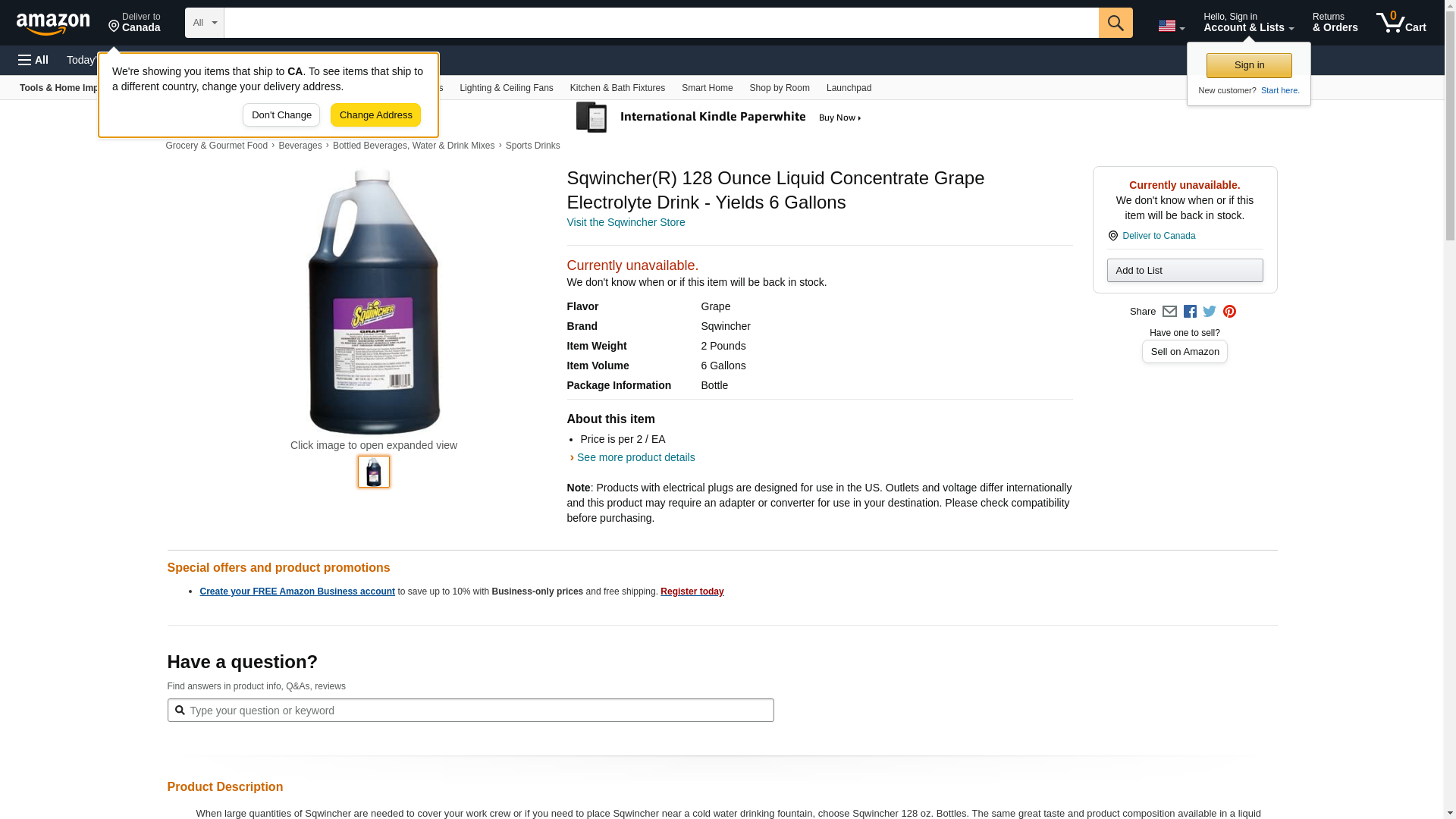Expand Account & Lists menu

pyautogui.click(x=1248, y=23)
